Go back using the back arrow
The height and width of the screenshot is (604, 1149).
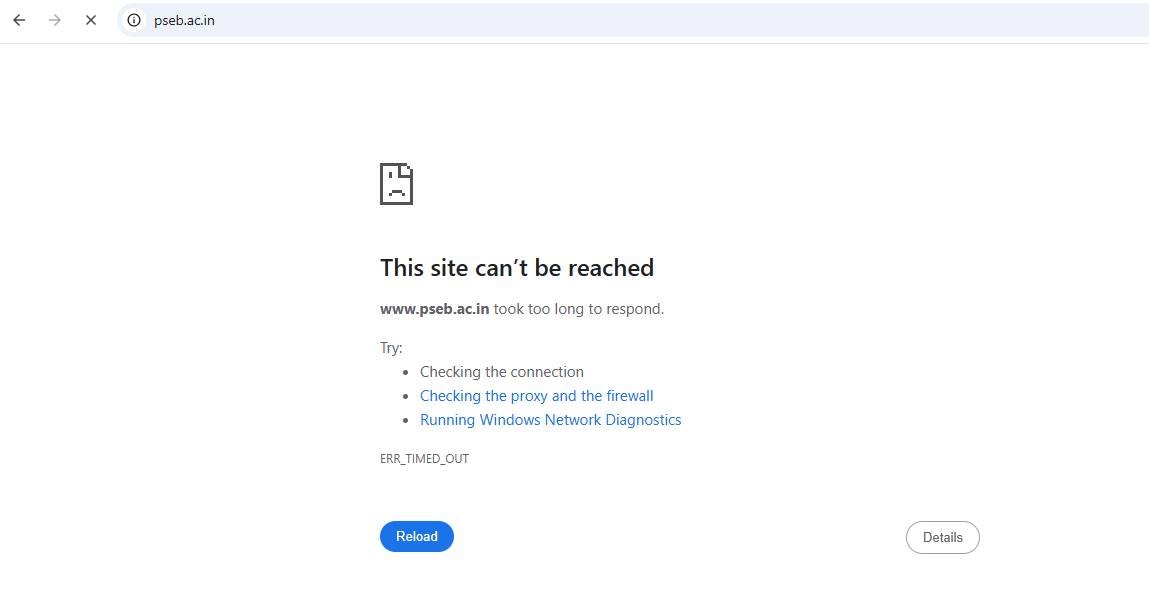[x=19, y=21]
